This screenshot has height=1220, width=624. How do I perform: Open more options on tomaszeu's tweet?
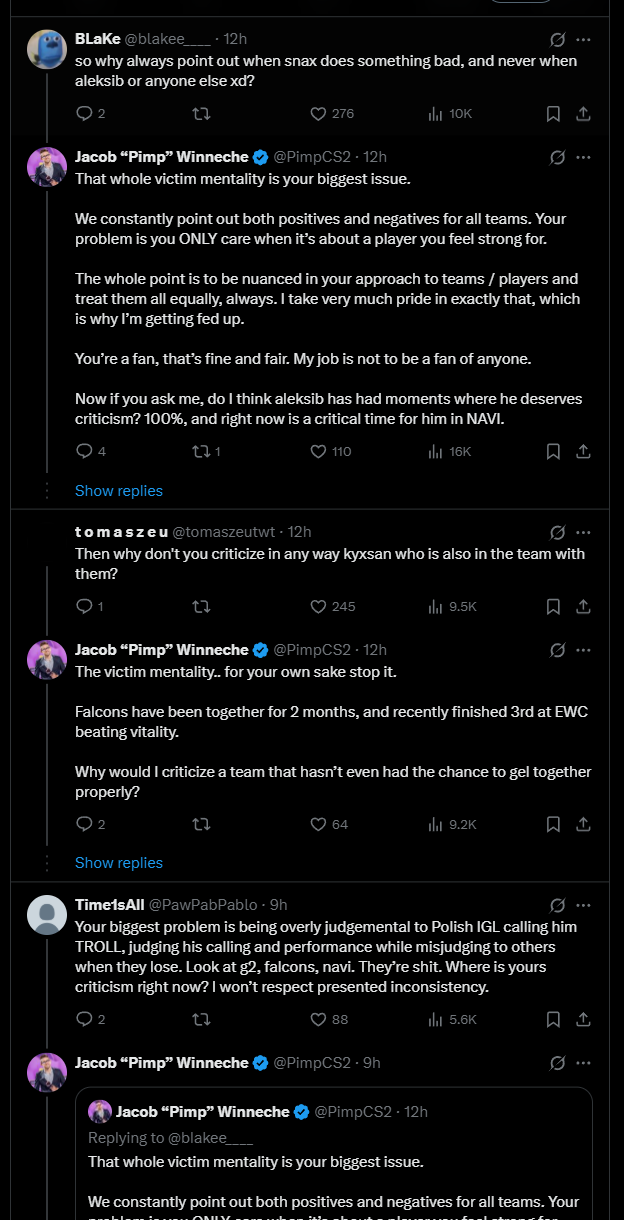point(584,532)
